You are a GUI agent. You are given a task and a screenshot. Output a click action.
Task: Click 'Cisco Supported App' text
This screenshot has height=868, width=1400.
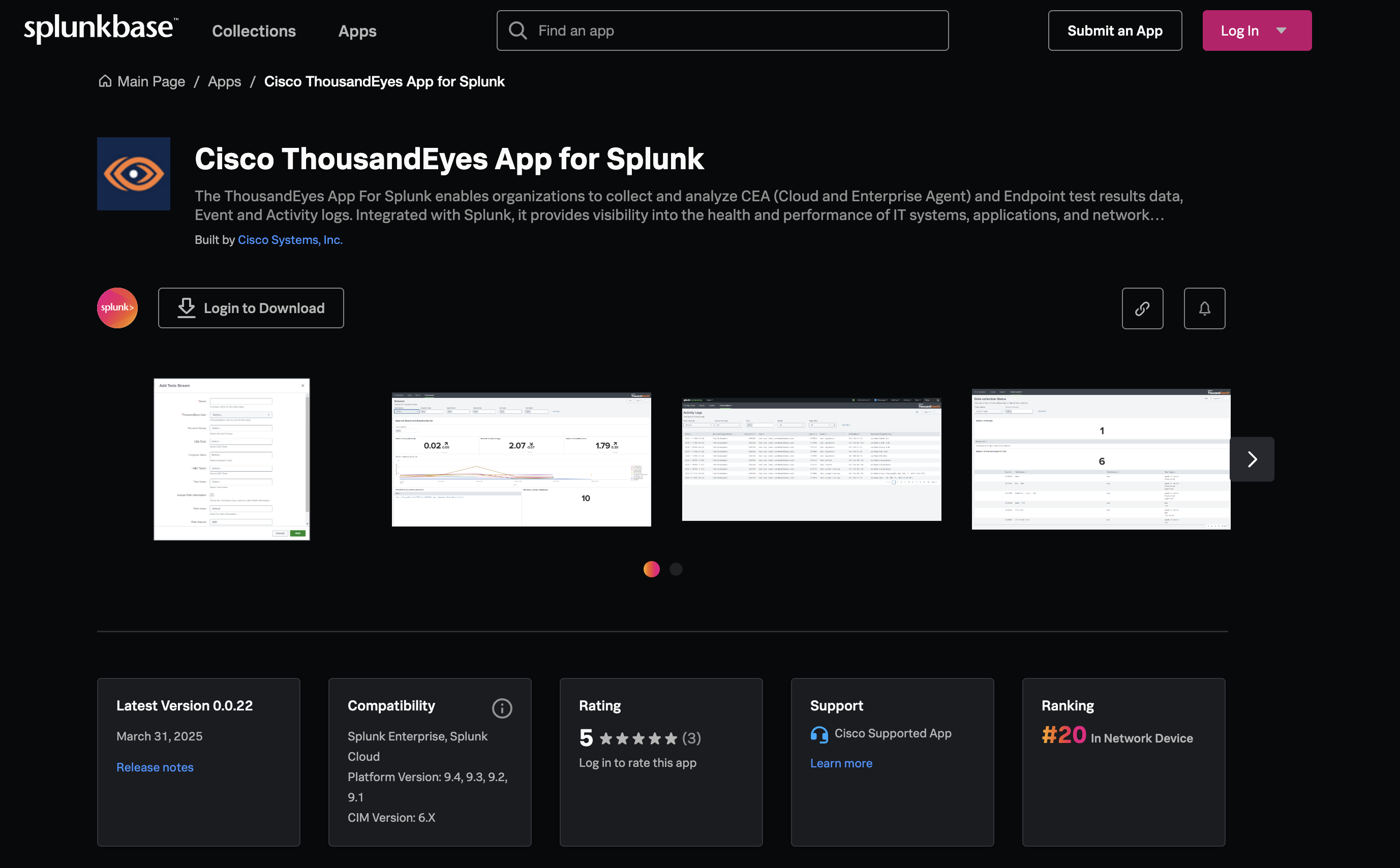[x=893, y=733]
